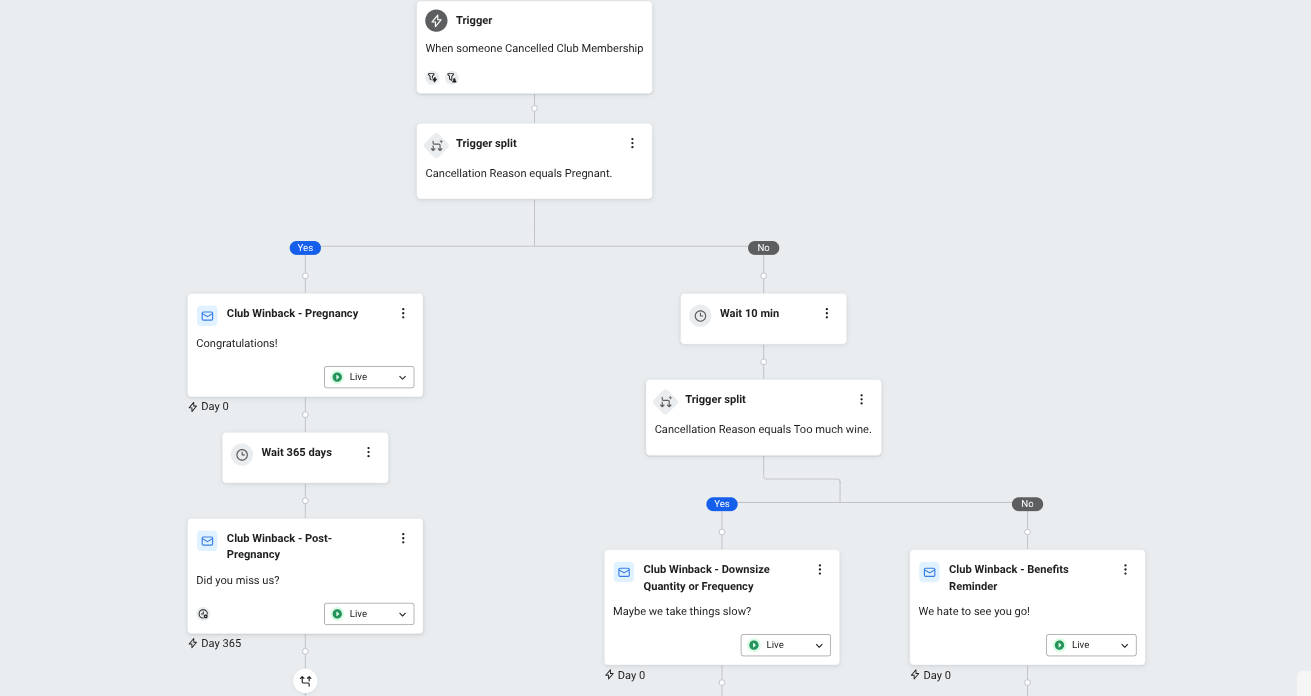Click the No branch label under Too much wine split

1027,504
